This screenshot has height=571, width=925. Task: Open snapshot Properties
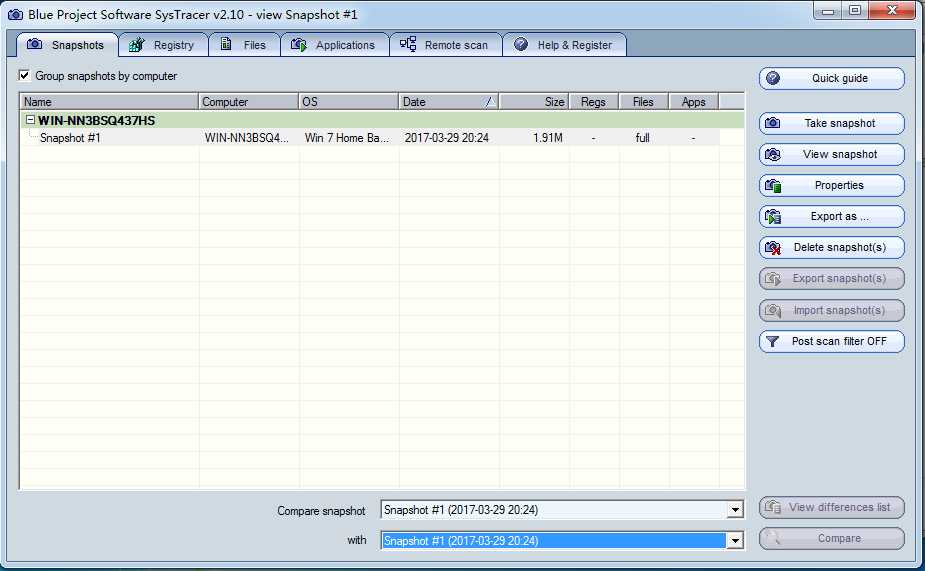832,185
